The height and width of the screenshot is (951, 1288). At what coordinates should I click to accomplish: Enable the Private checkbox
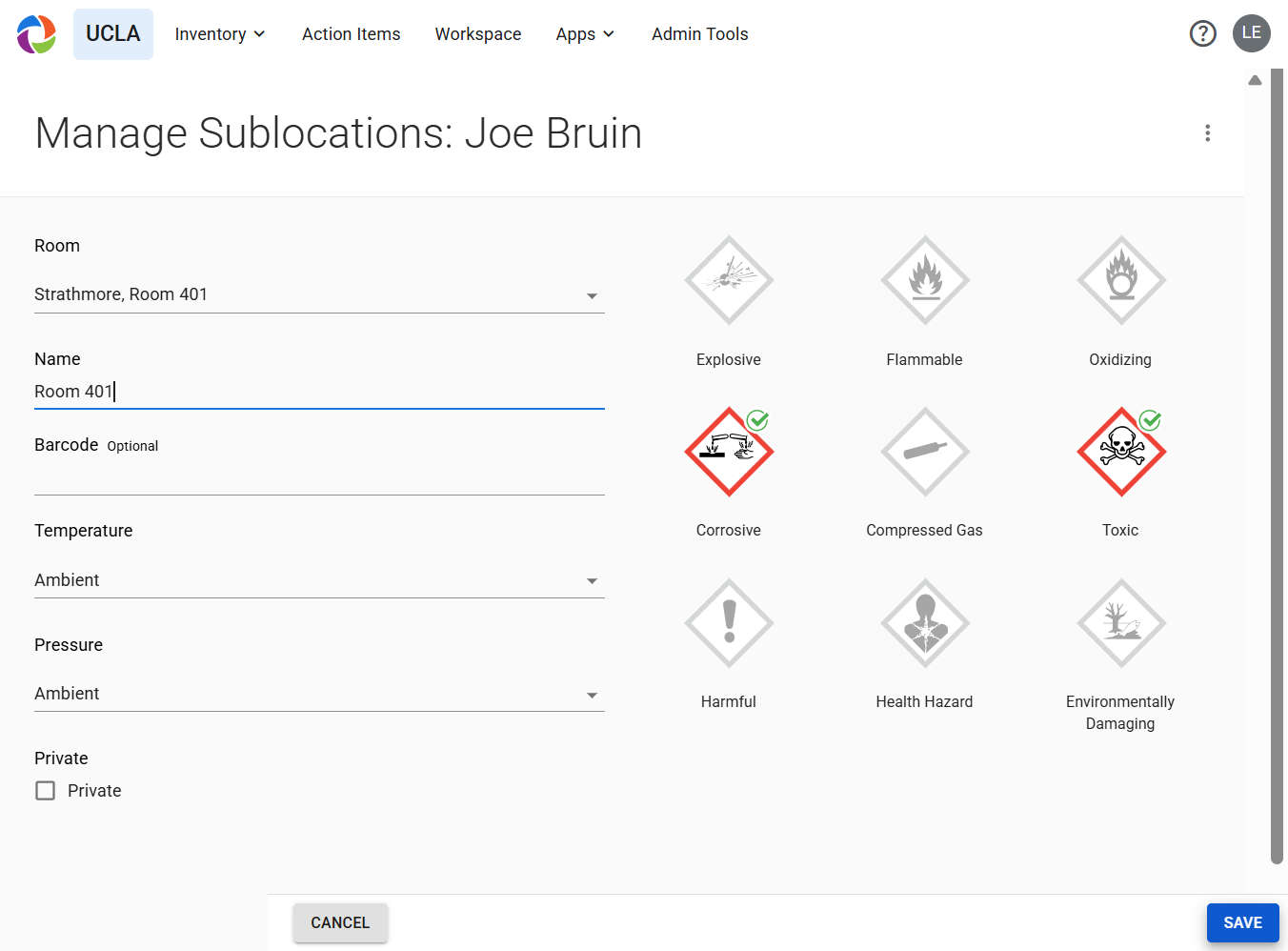pyautogui.click(x=45, y=791)
